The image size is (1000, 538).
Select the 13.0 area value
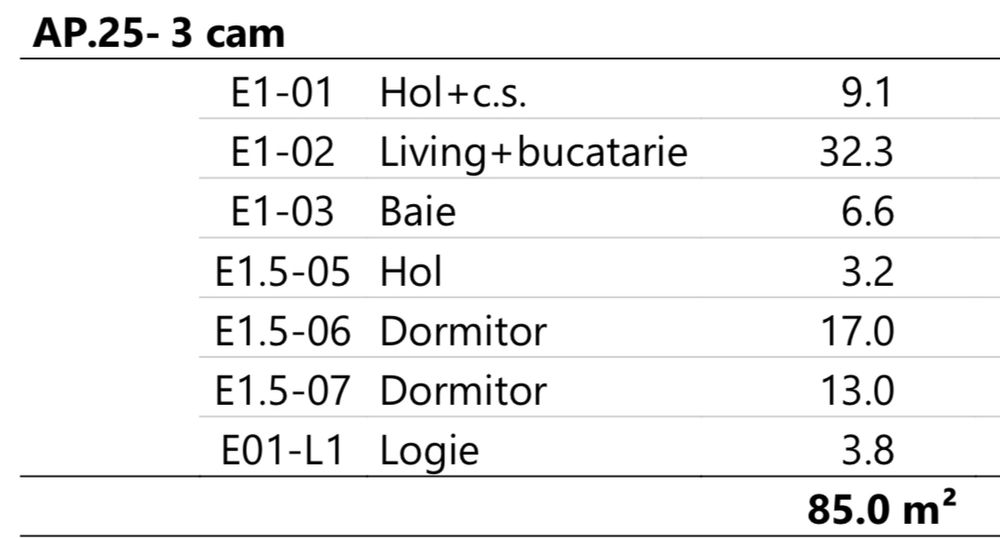[x=852, y=390]
